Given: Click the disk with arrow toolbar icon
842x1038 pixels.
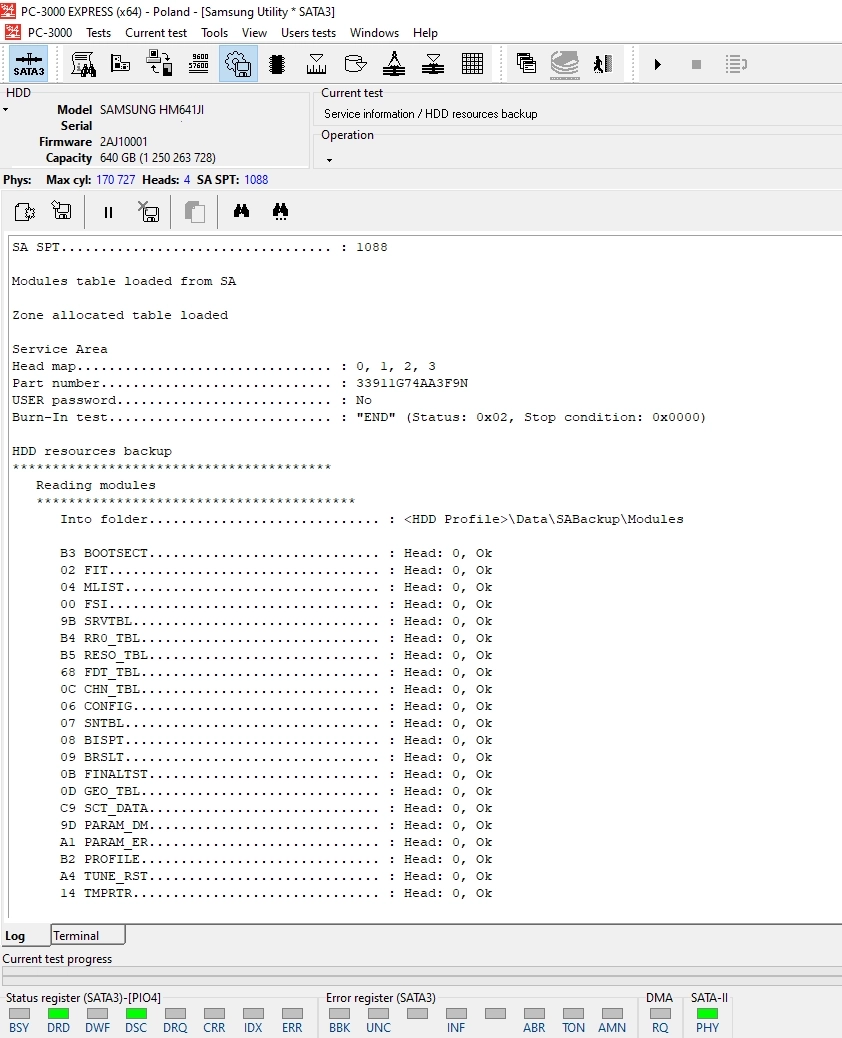Looking at the screenshot, I should coord(355,64).
